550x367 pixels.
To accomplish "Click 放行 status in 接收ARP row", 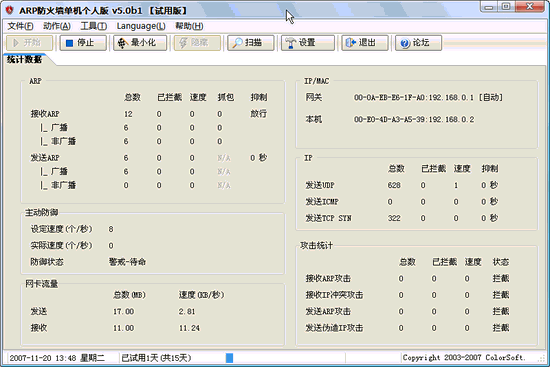I will tap(259, 114).
